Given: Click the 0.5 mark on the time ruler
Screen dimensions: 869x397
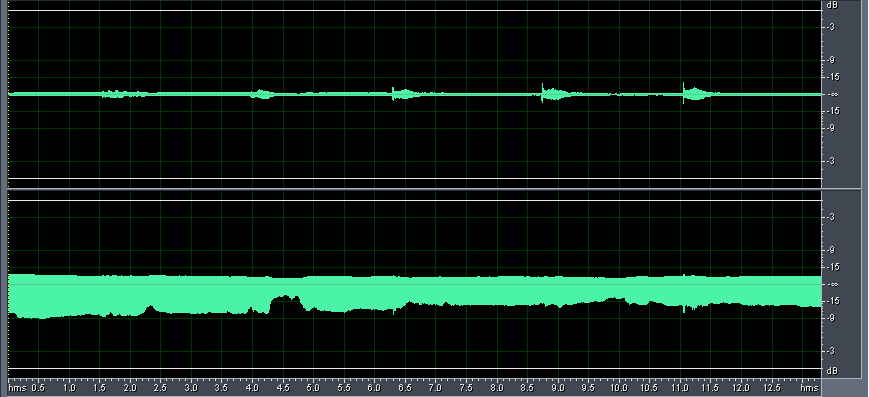Looking at the screenshot, I should point(38,388).
